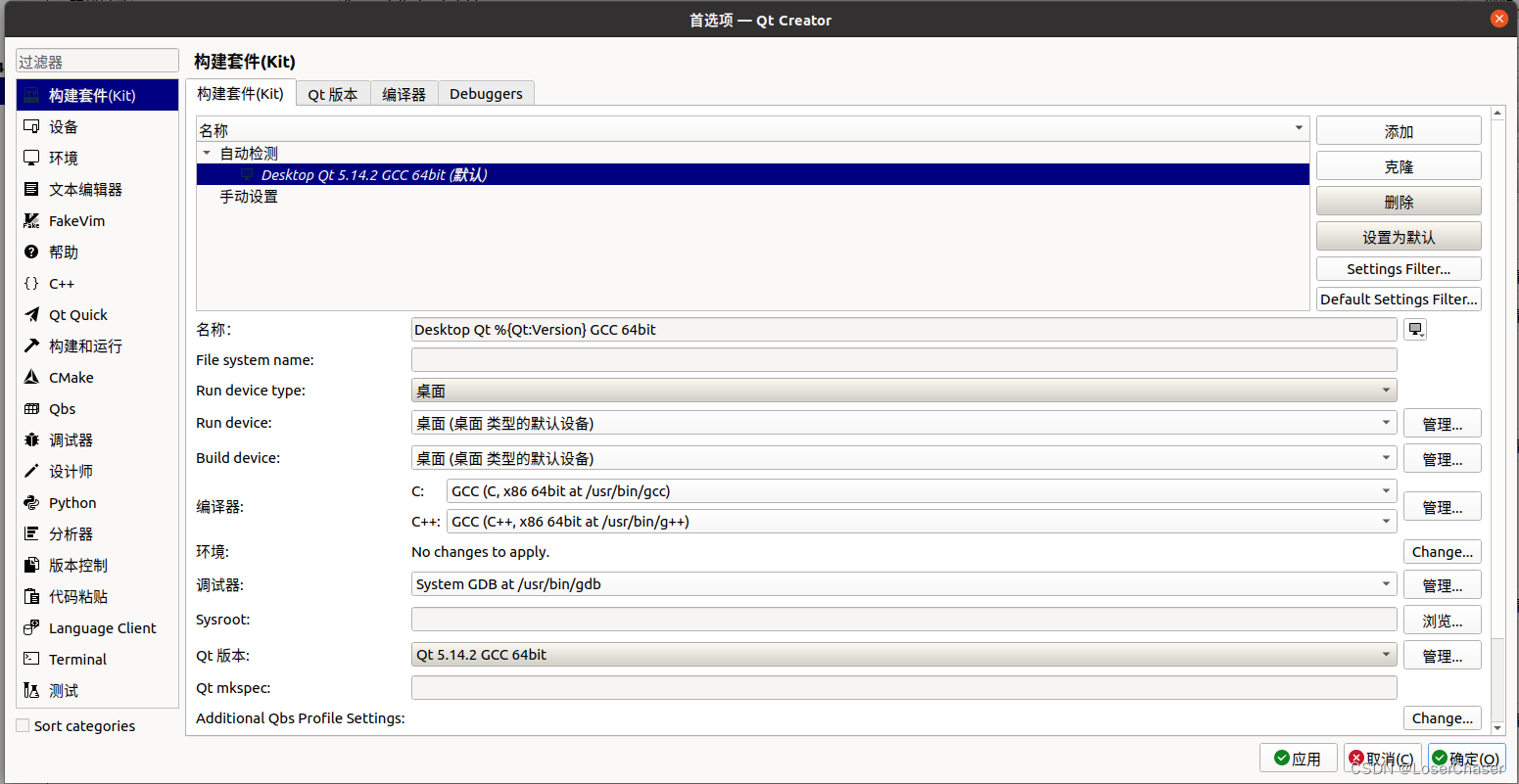Click the 克隆 clone button

[x=1399, y=166]
